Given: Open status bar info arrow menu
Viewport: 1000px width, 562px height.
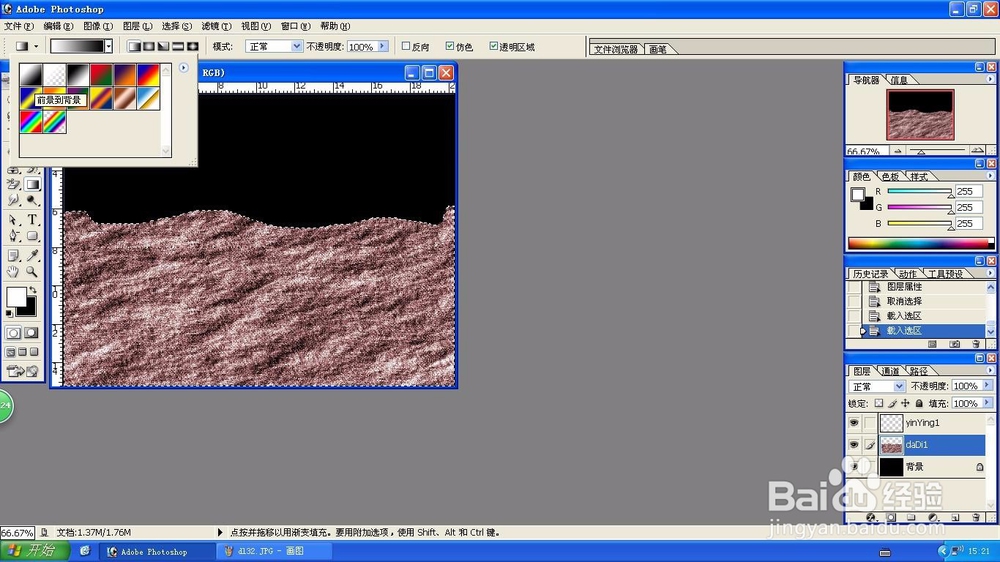Looking at the screenshot, I should click(220, 532).
